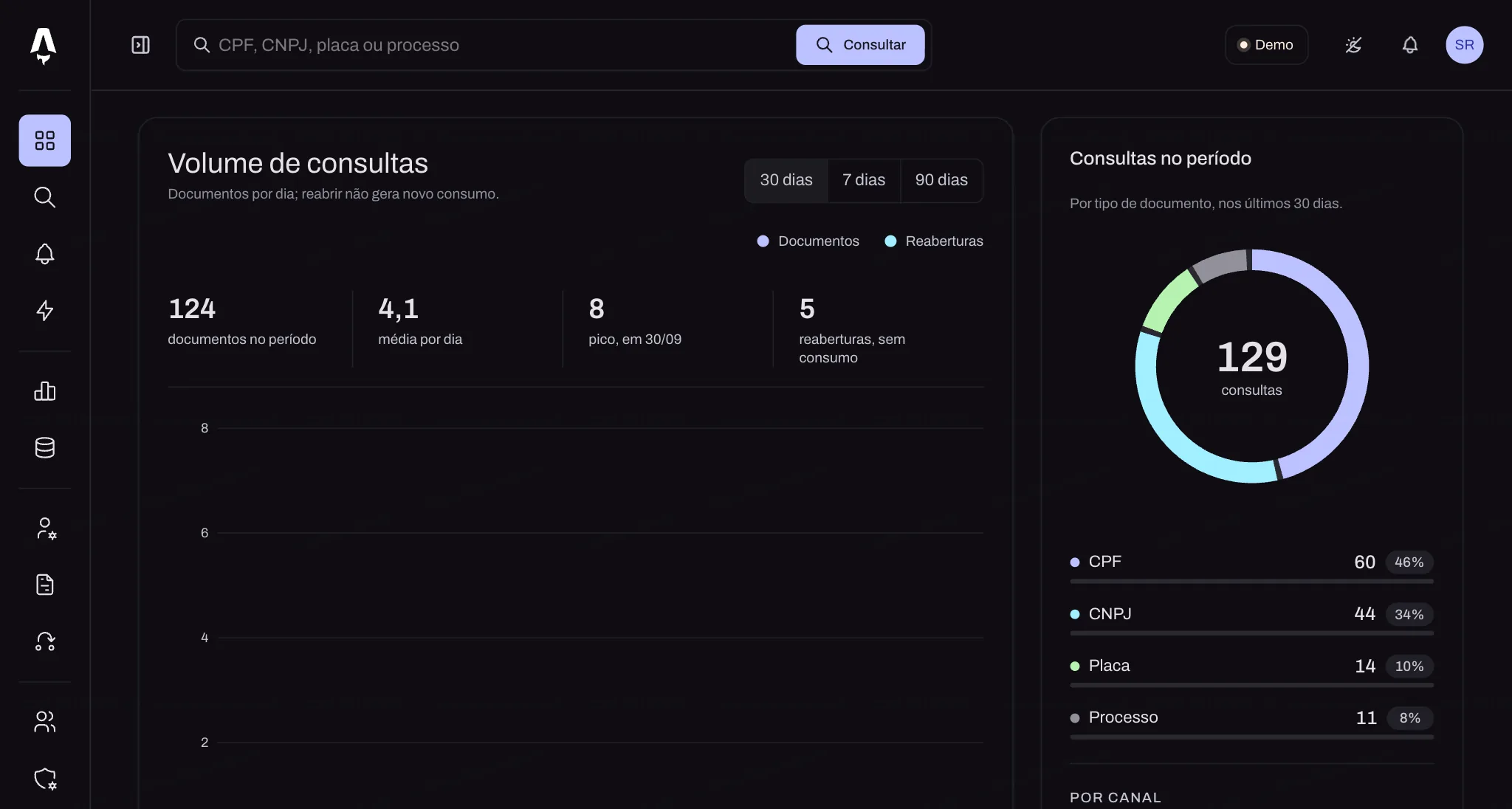The height and width of the screenshot is (809, 1512).
Task: Open the notifications bell in top bar
Action: [x=1410, y=45]
